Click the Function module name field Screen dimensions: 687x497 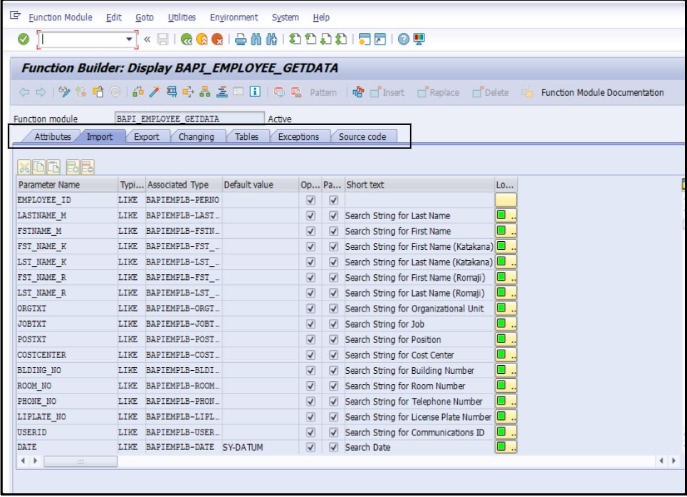[189, 119]
